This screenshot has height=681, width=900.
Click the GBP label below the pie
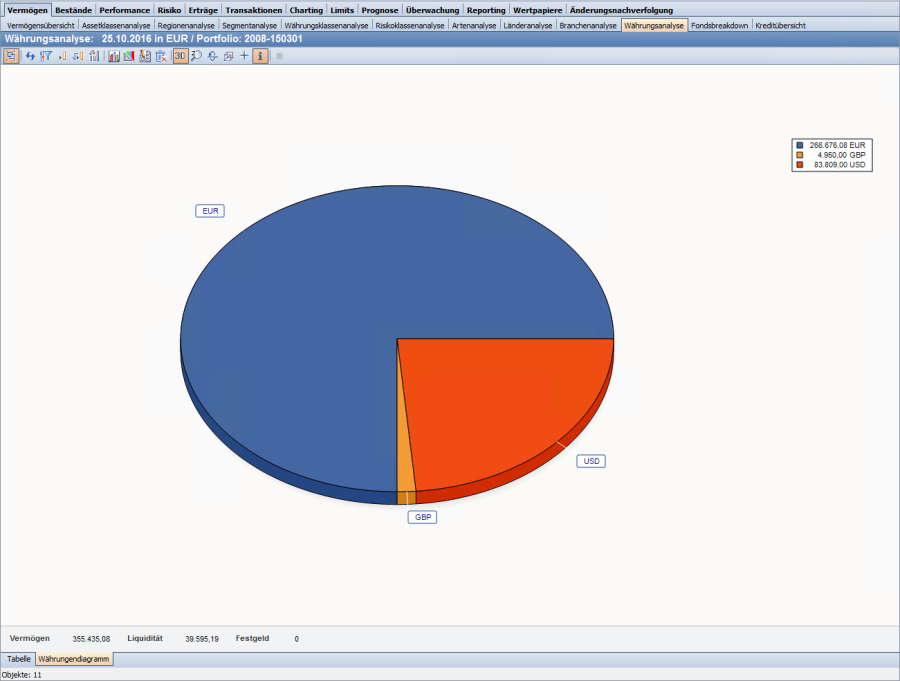[422, 517]
